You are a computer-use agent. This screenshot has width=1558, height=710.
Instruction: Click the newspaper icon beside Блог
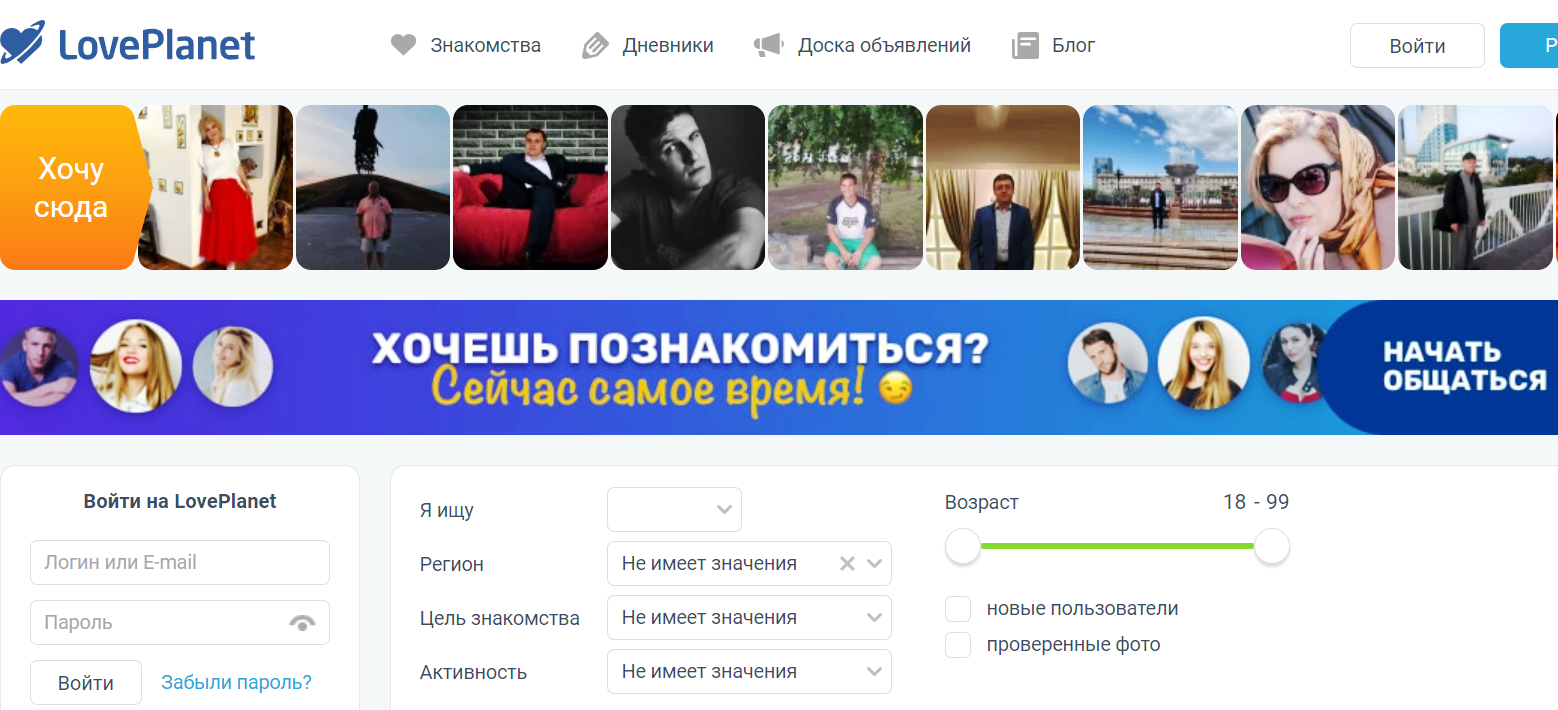[x=1025, y=45]
